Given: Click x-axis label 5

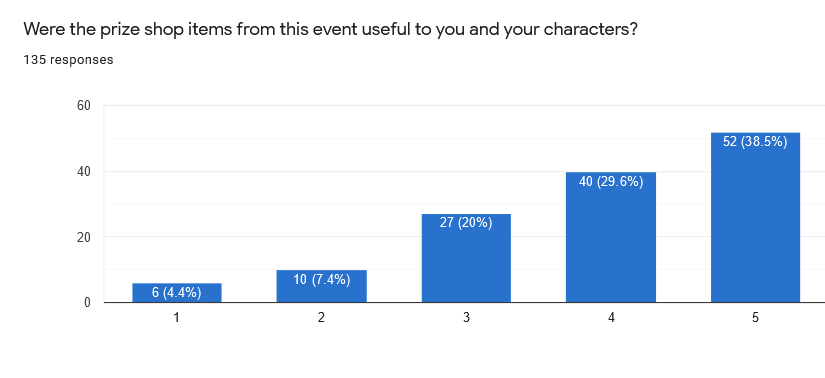Looking at the screenshot, I should point(756,318).
